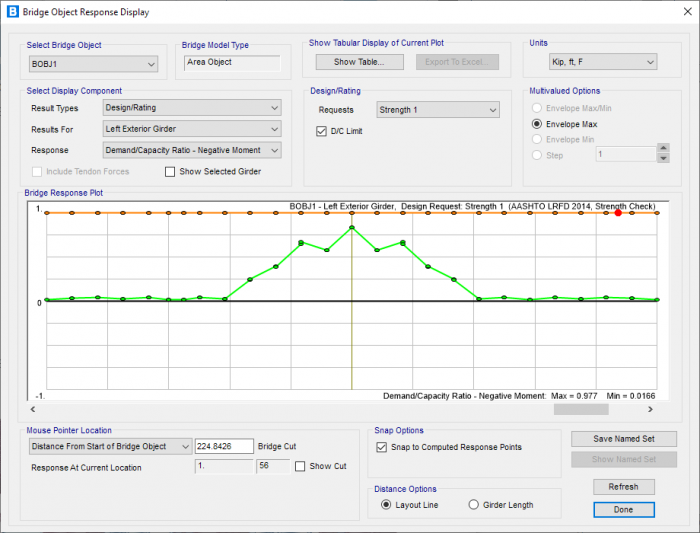Click the distance field showing 224.8426

point(224,446)
